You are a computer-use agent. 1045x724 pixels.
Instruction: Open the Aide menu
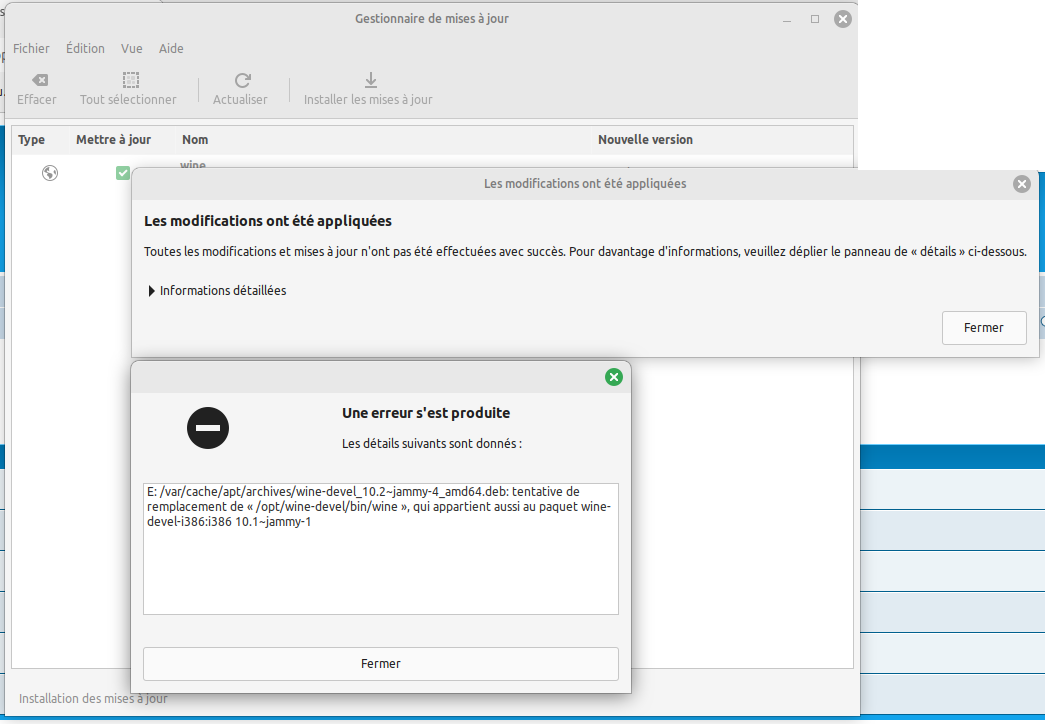pyautogui.click(x=171, y=48)
